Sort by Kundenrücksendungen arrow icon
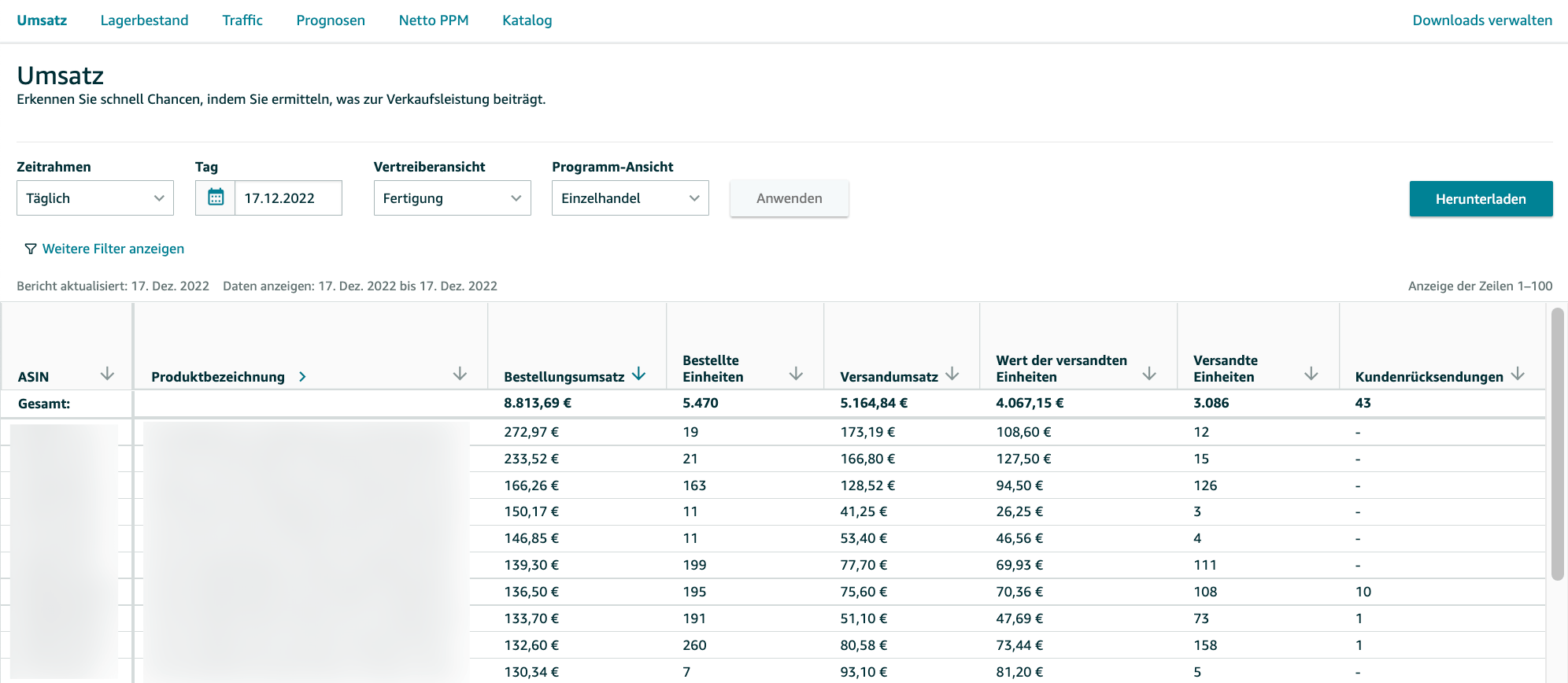The height and width of the screenshot is (683, 1568). pyautogui.click(x=1518, y=374)
